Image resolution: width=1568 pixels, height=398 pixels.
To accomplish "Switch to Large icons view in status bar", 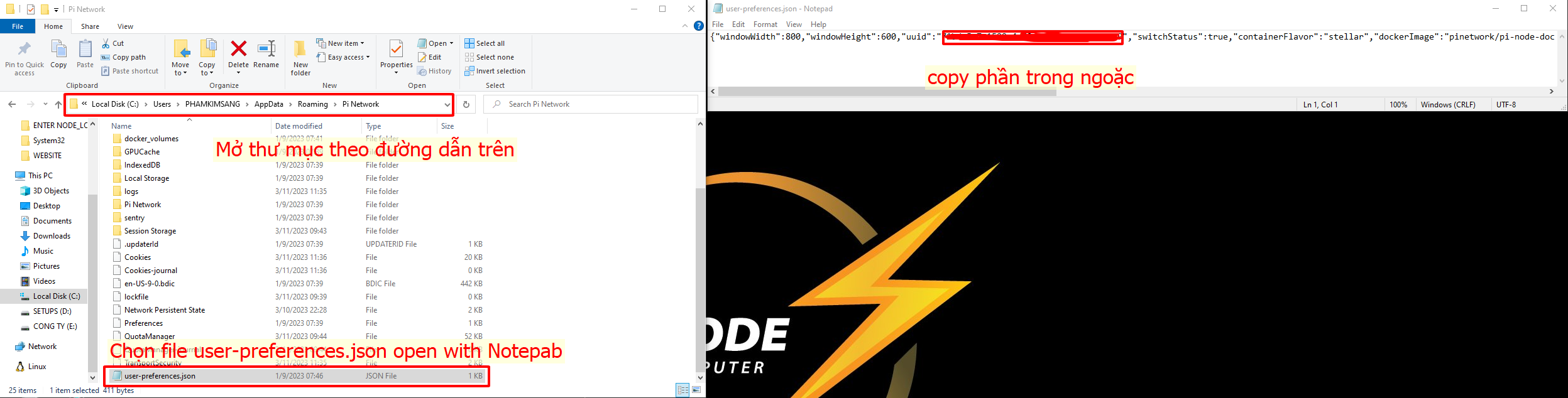I will pos(696,390).
